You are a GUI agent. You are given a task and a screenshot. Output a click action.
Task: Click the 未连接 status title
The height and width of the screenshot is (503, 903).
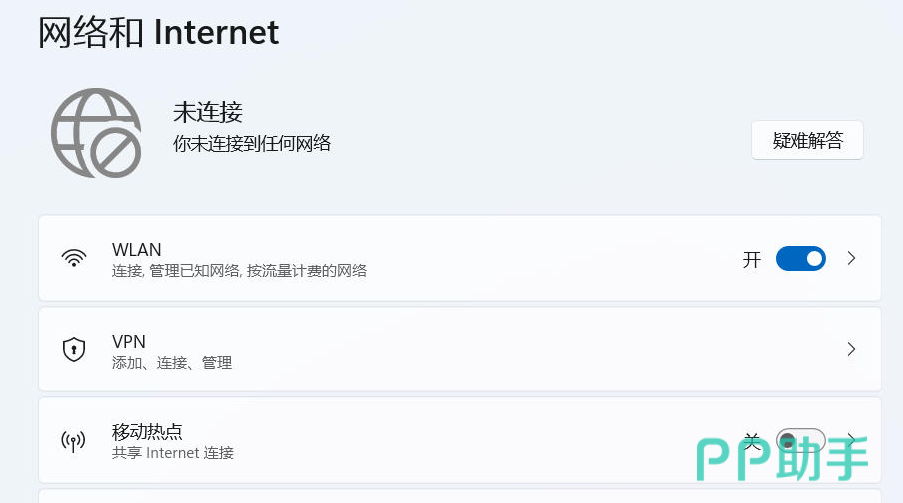[208, 112]
